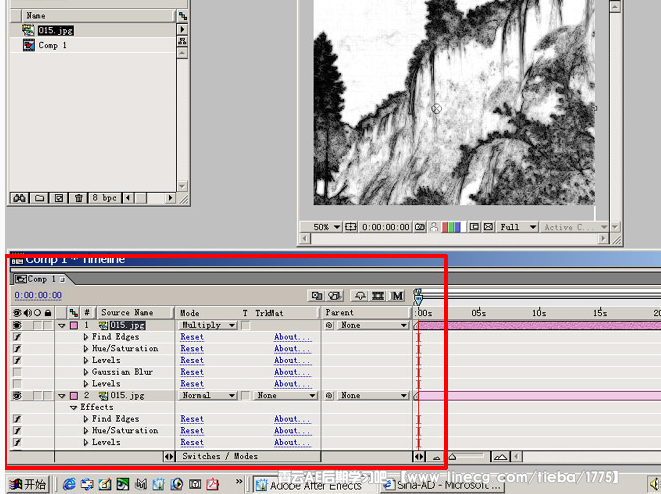The width and height of the screenshot is (661, 494).
Task: Click the viewer horizontal scrollbar left arrow
Action: click(305, 239)
